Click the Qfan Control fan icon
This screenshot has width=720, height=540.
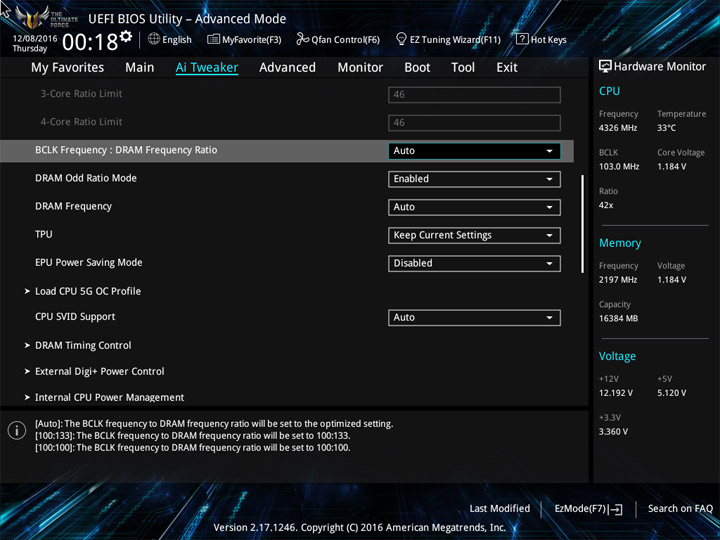(x=302, y=39)
